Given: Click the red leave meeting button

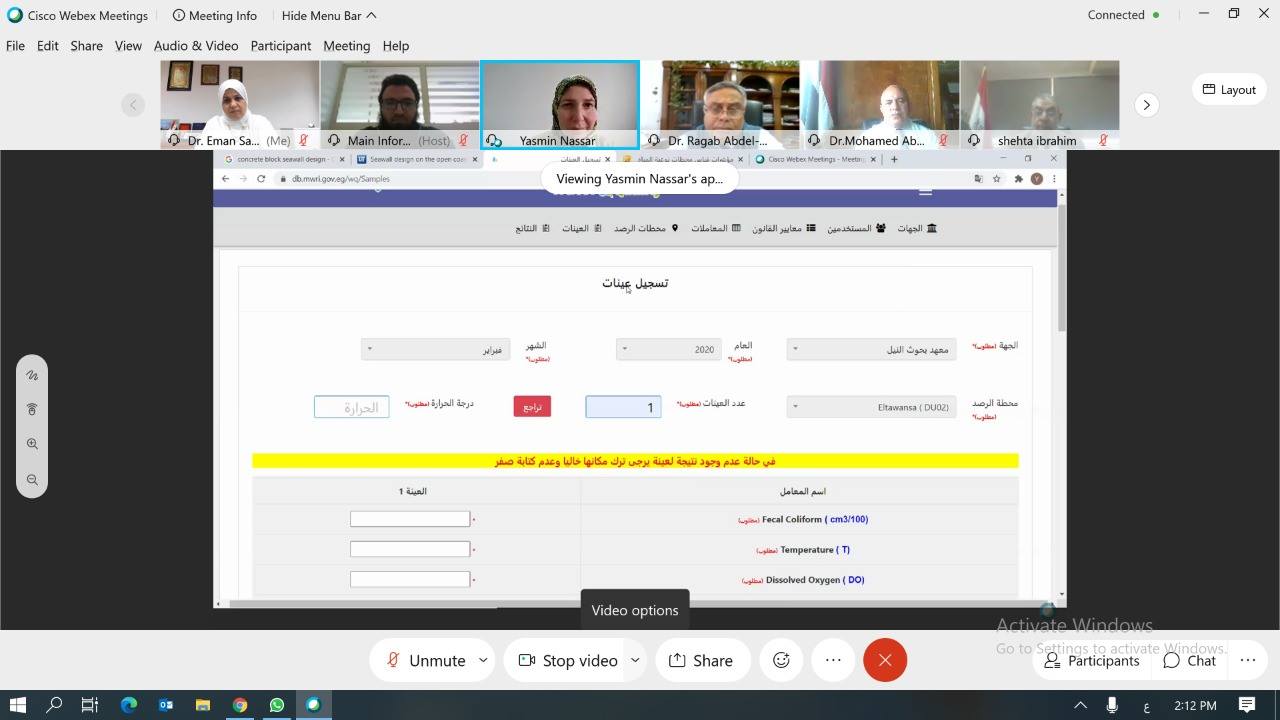Looking at the screenshot, I should 884,660.
